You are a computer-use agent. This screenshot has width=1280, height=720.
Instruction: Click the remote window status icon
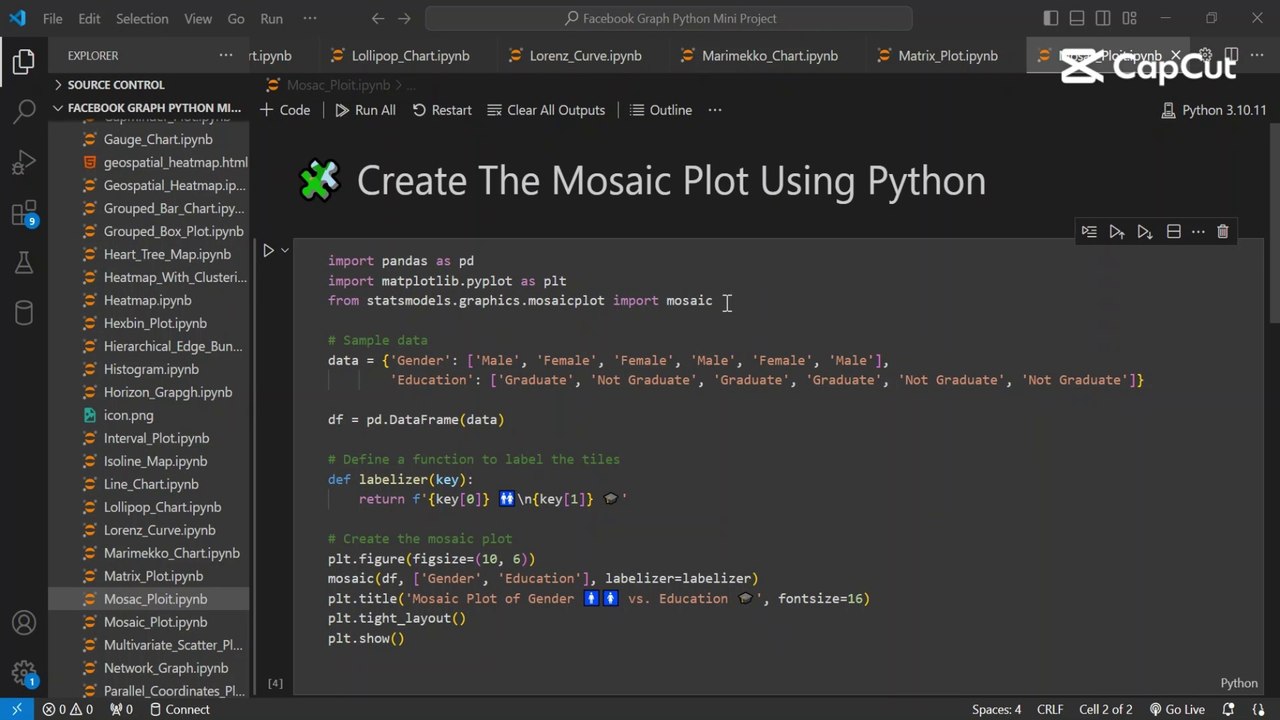click(x=16, y=709)
